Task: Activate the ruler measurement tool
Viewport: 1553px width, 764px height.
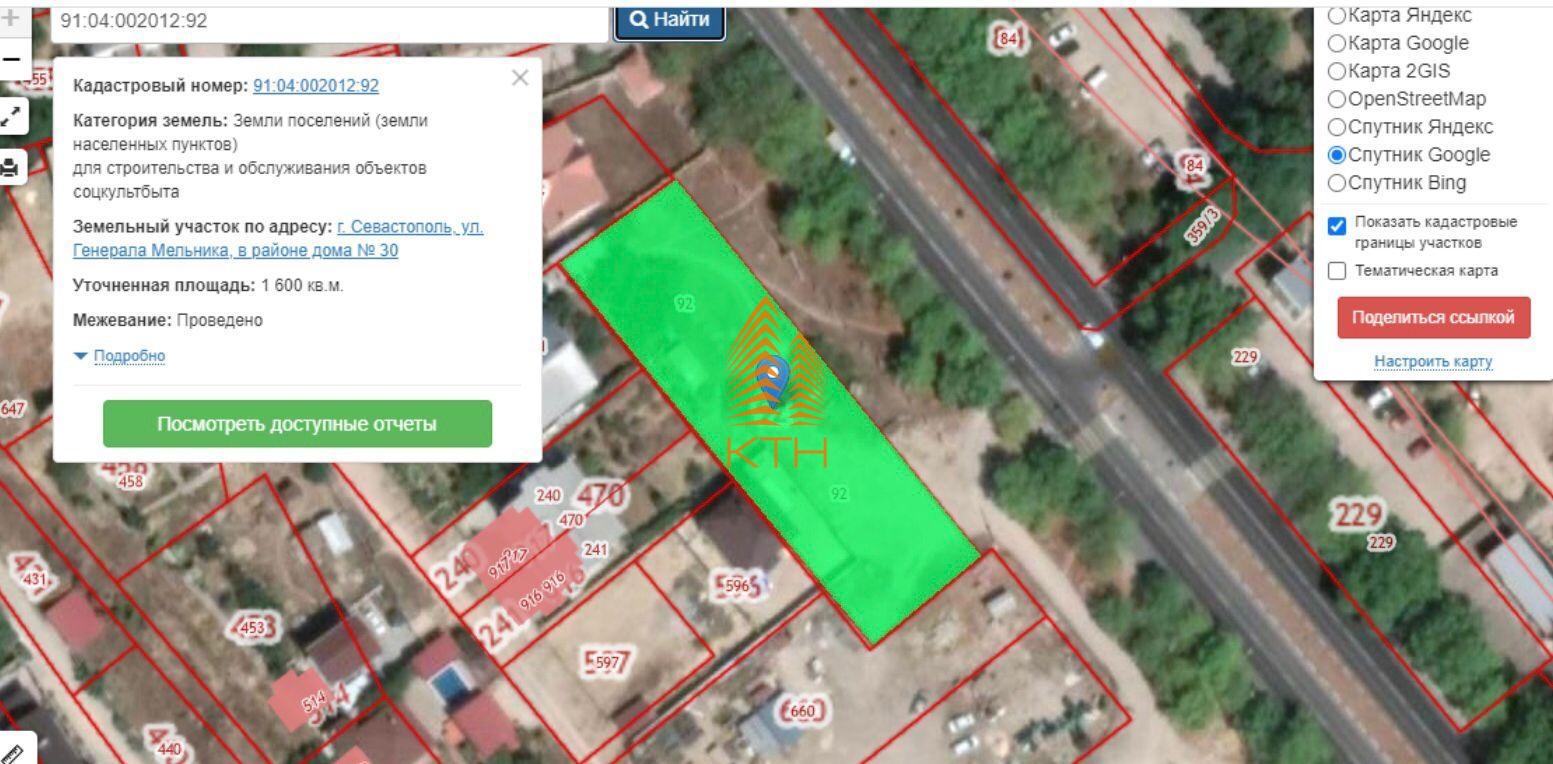Action: click(12, 752)
